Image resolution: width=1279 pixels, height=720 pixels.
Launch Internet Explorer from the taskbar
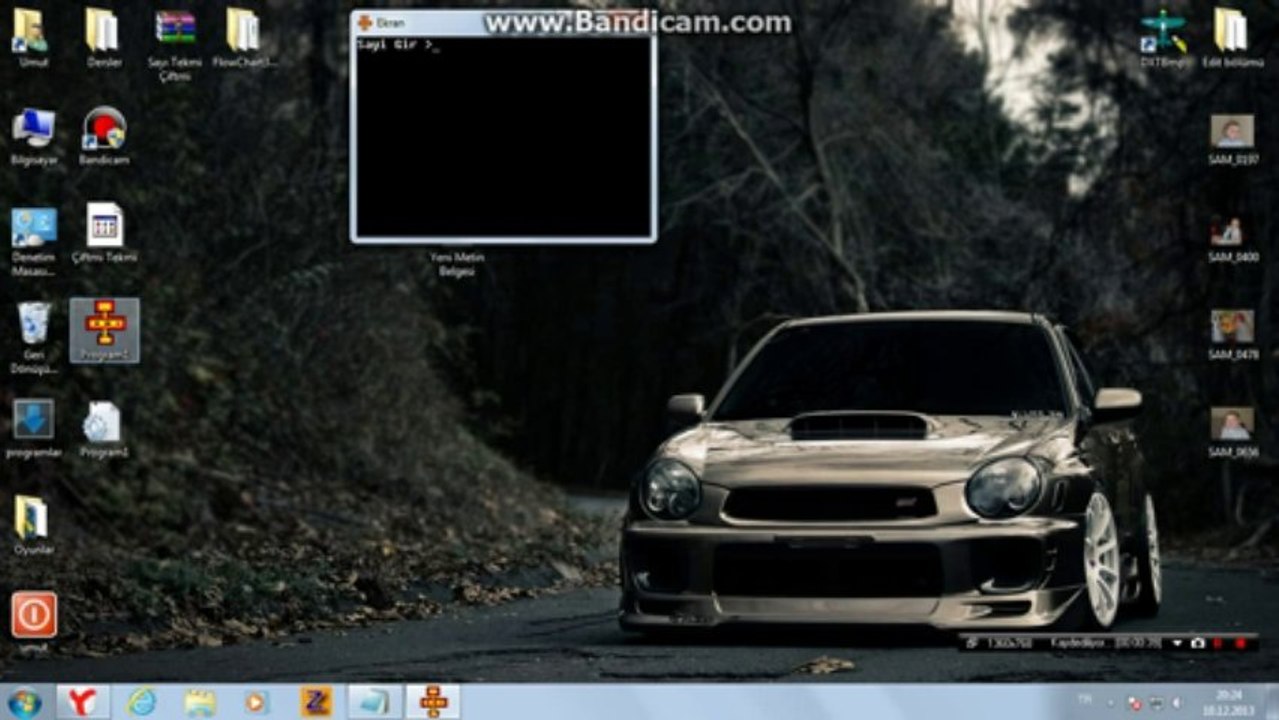tap(142, 702)
